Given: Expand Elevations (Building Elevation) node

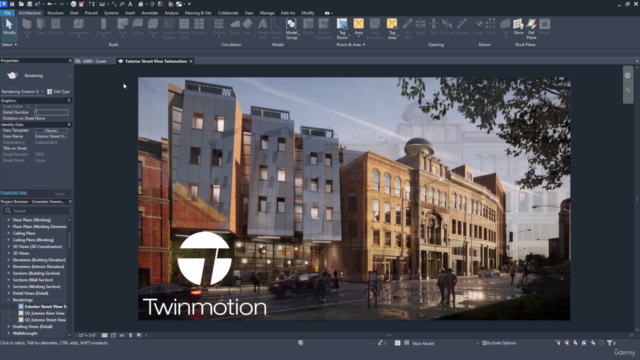Looking at the screenshot, I should [x=9, y=260].
